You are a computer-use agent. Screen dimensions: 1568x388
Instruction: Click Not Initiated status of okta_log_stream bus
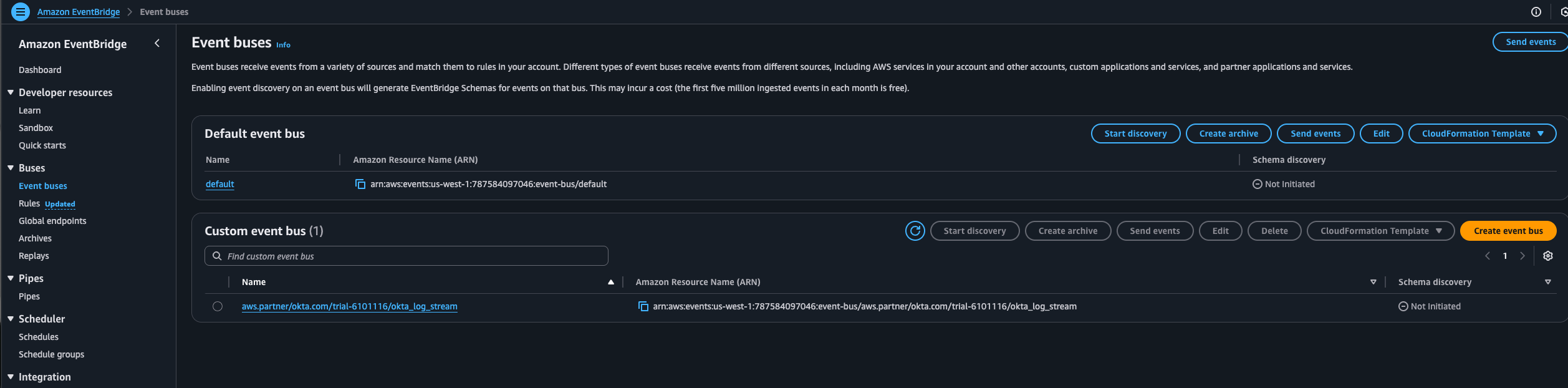(1430, 306)
